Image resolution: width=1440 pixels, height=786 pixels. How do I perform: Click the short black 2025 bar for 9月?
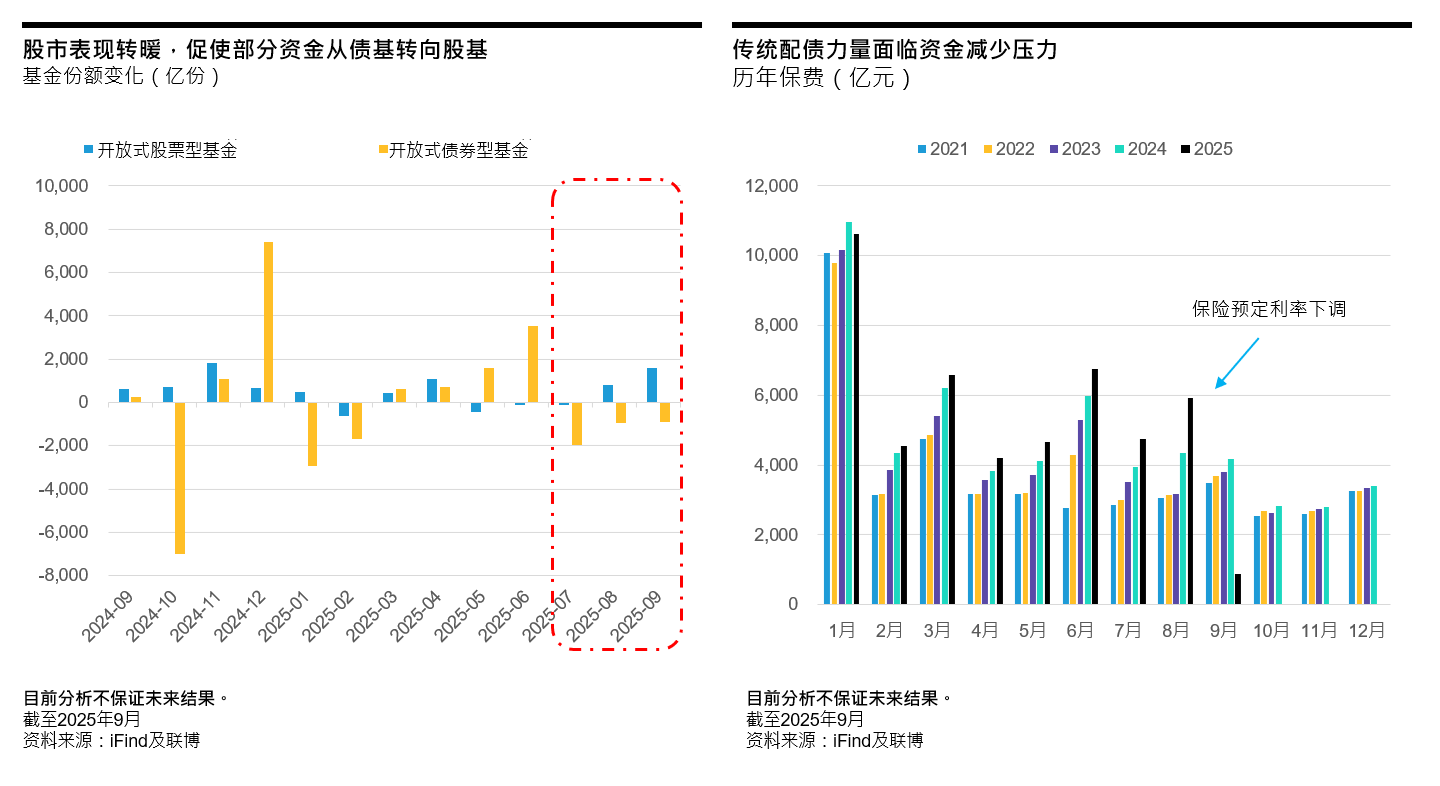click(1238, 589)
